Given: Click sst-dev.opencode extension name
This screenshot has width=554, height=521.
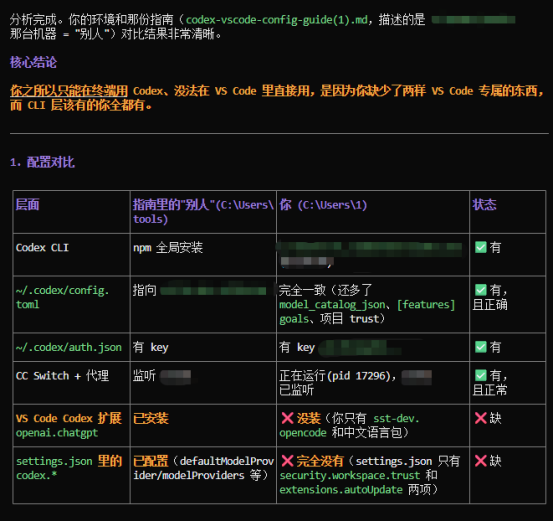Looking at the screenshot, I should (349, 425).
